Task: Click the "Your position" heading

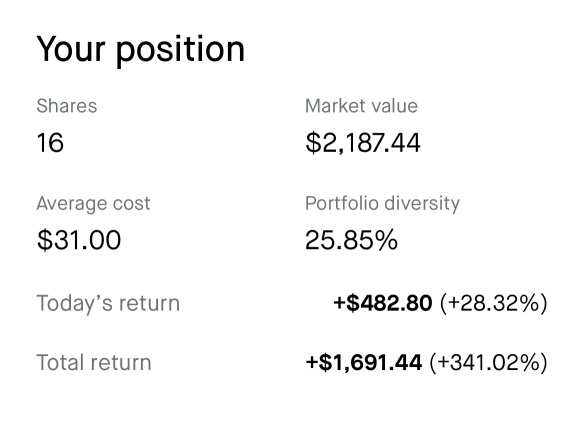Action: (x=141, y=49)
